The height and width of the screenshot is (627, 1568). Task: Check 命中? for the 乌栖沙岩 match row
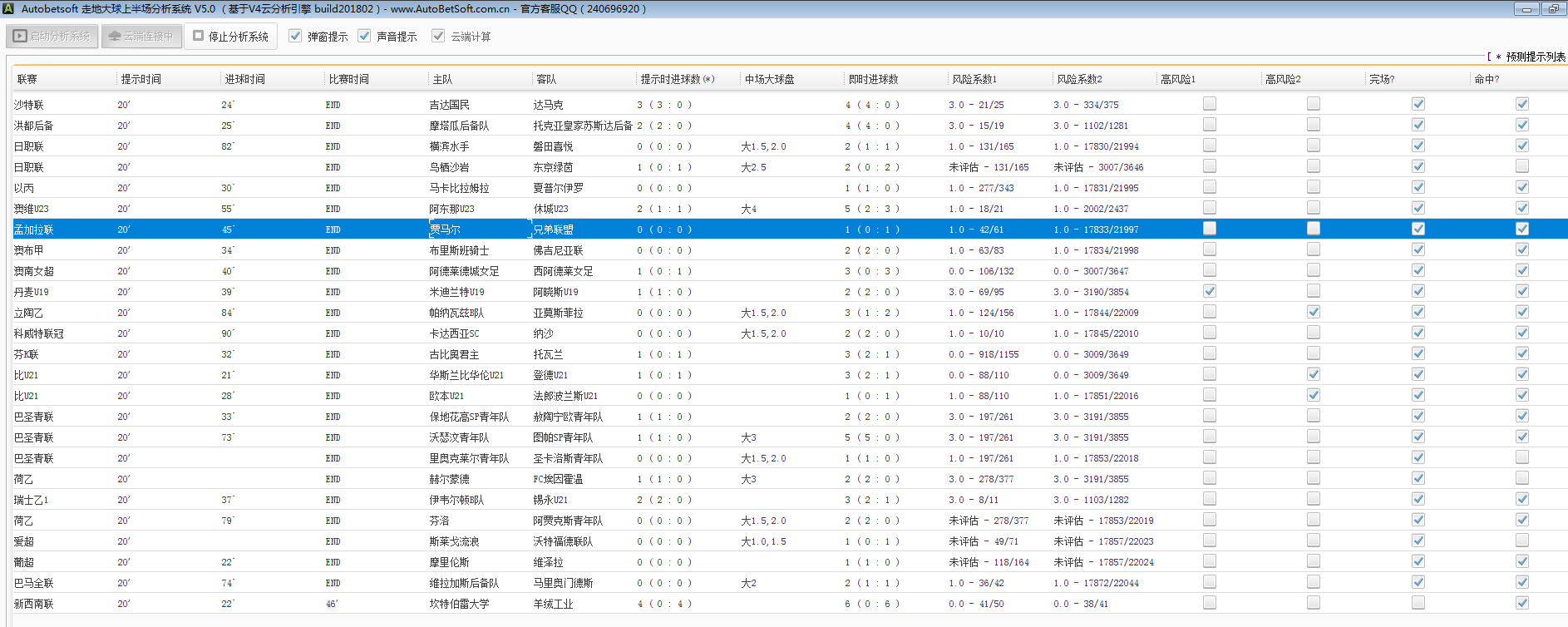[x=1522, y=166]
